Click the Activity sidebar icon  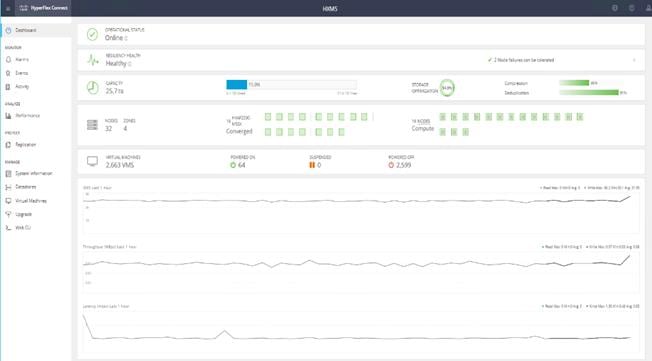pos(8,87)
